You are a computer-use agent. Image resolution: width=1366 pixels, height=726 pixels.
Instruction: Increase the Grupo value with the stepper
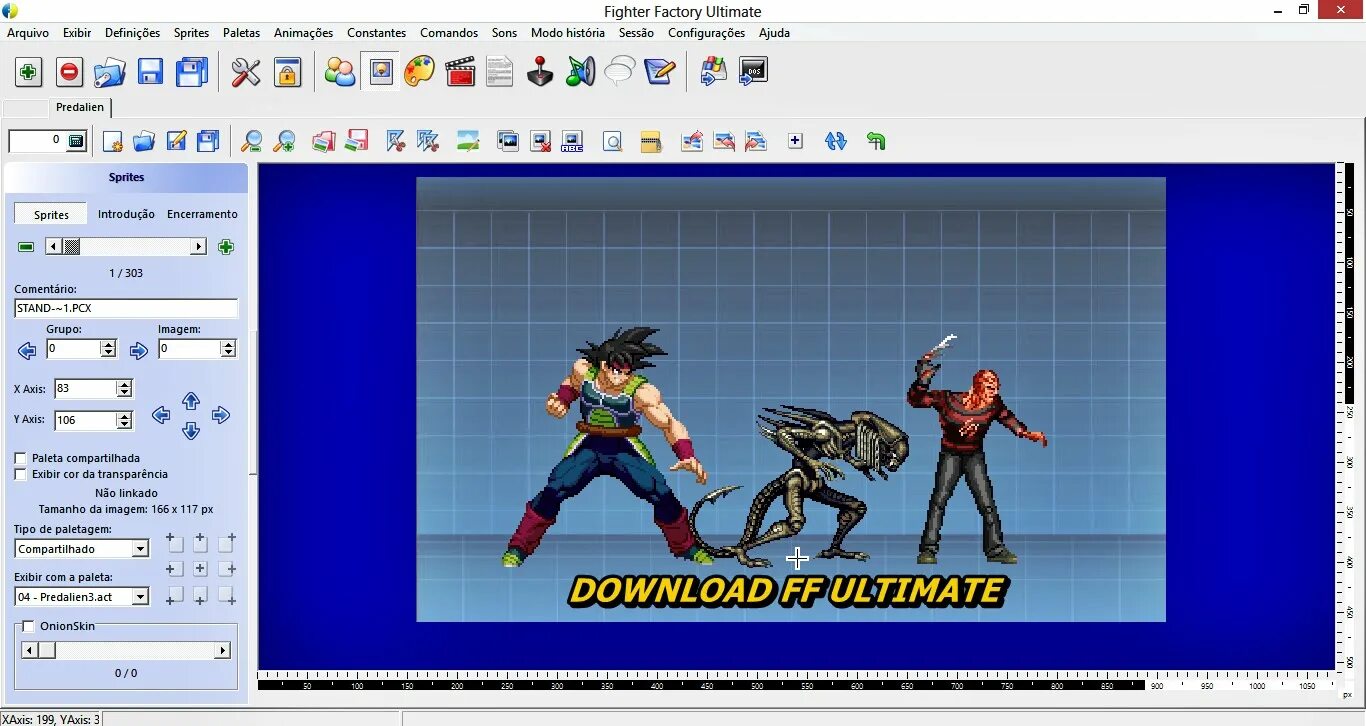(x=109, y=345)
